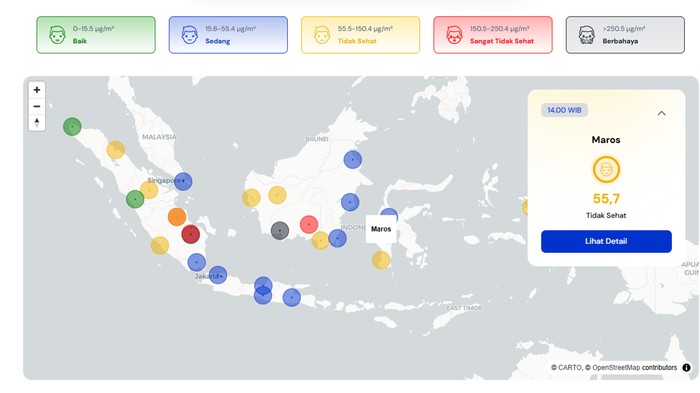Click the Maros map tooltip label
Viewport: 700px width, 393px height.
coord(381,229)
